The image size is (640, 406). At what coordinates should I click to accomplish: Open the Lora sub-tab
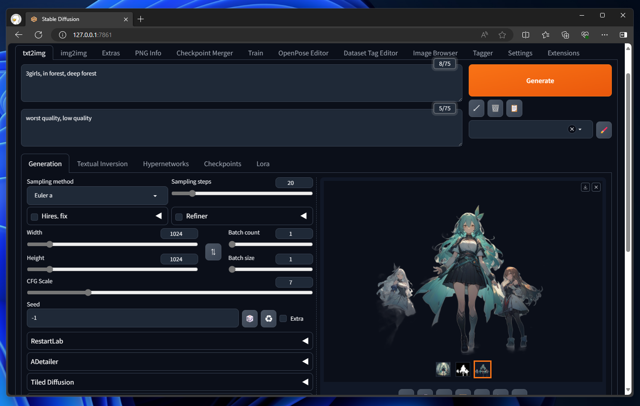[263, 164]
